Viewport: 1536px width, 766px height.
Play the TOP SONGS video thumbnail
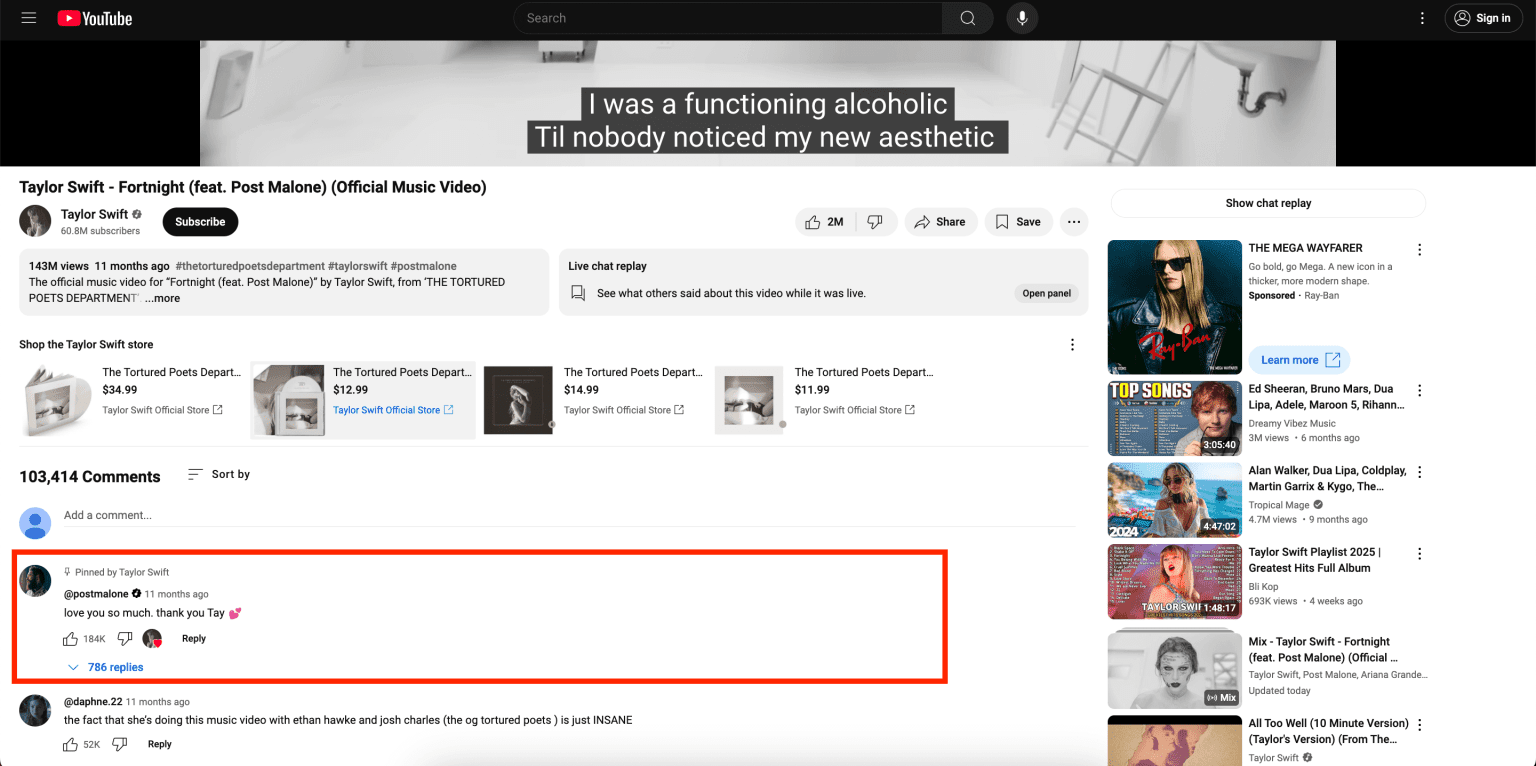pos(1174,418)
